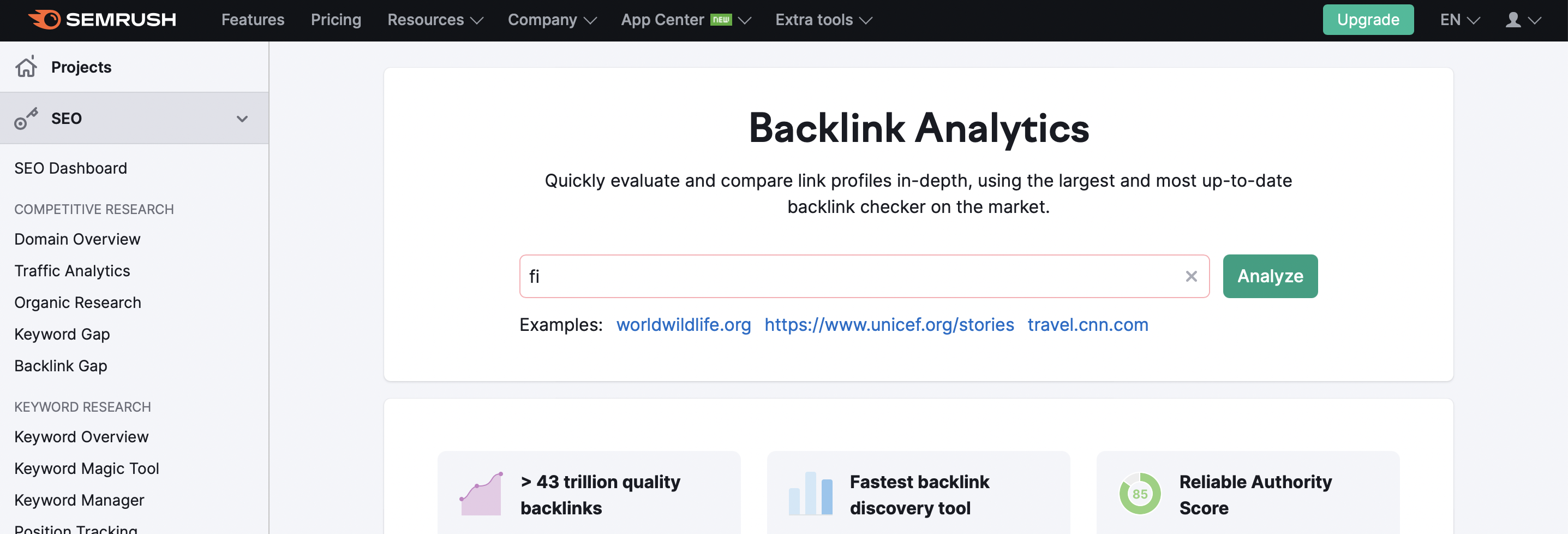Viewport: 1568px width, 534px height.
Task: Expand the Resources dropdown menu
Action: point(435,20)
